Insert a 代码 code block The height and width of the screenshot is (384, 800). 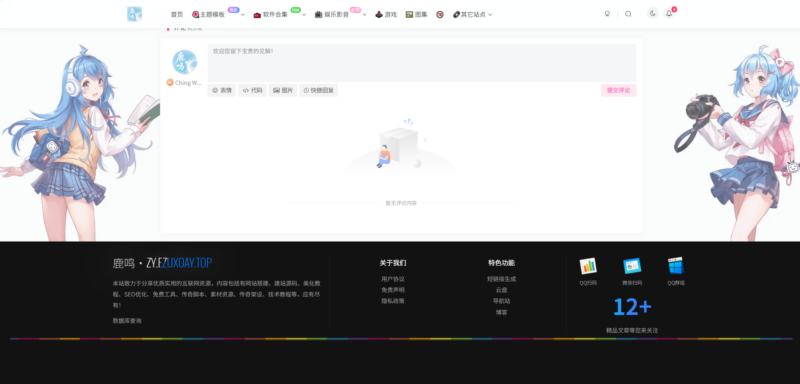253,90
